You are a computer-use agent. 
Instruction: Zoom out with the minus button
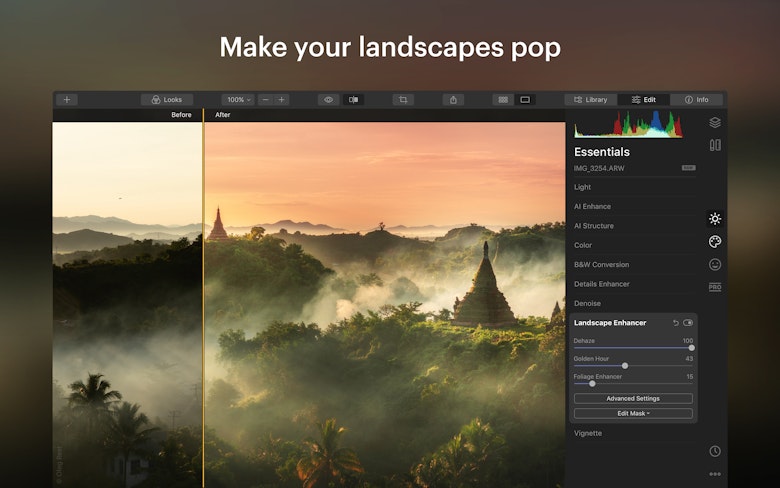pos(266,99)
